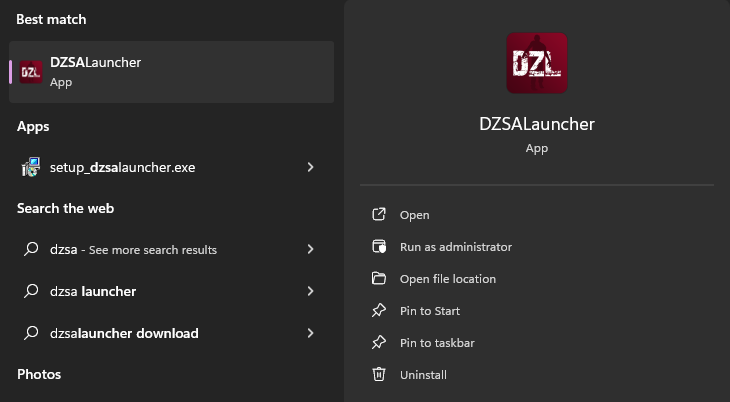The image size is (730, 402).
Task: Choose Uninstall from the app actions
Action: coord(423,375)
